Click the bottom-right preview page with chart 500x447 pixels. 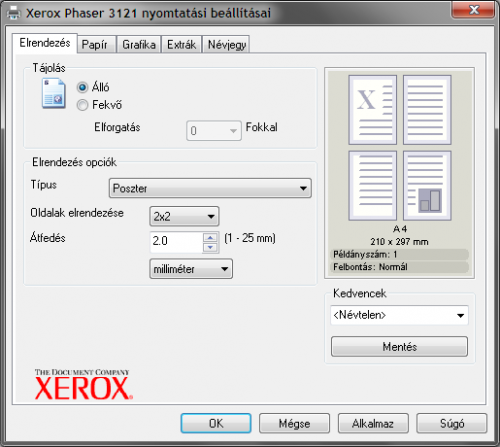pyautogui.click(x=427, y=186)
